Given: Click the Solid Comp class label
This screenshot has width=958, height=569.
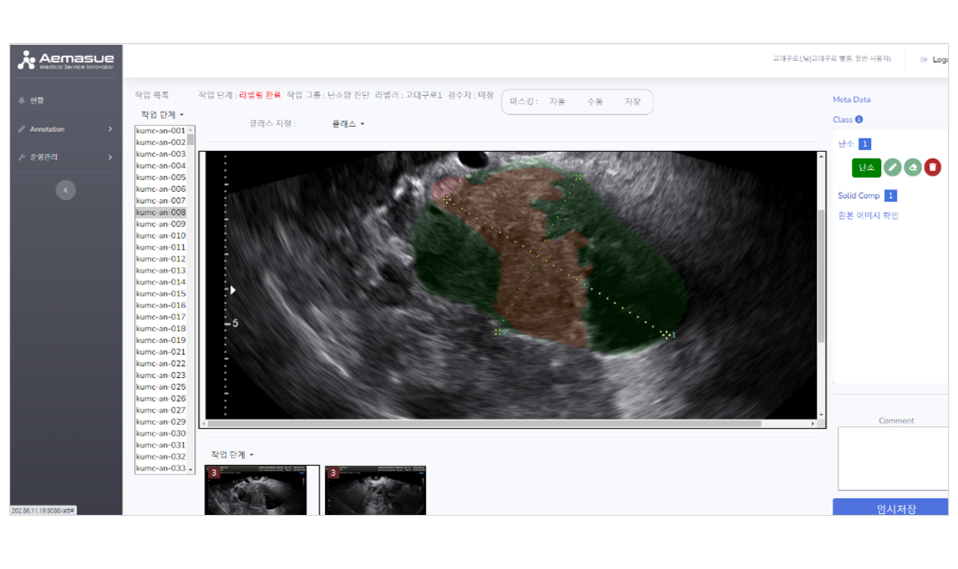Looking at the screenshot, I should coord(858,196).
